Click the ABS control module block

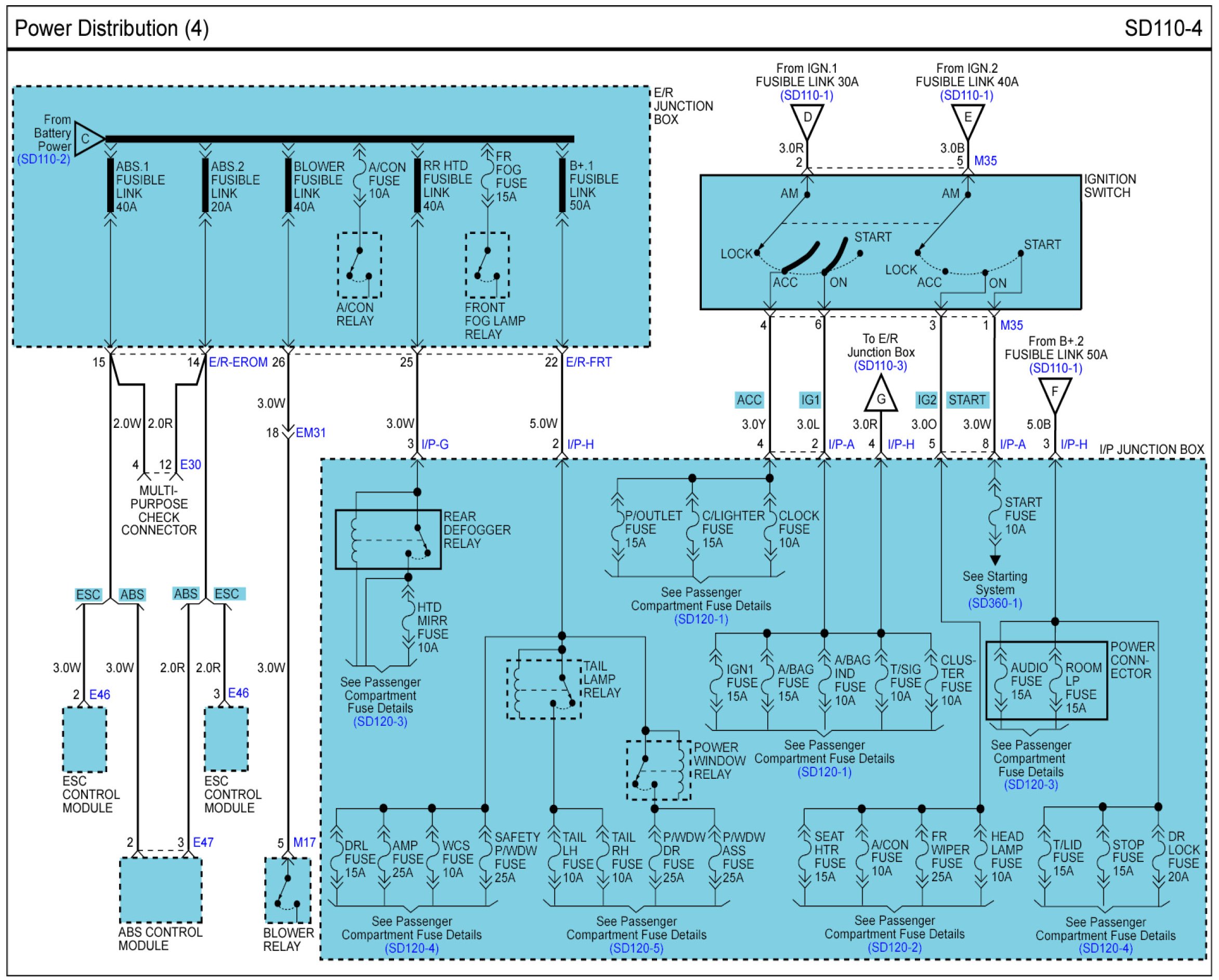click(161, 890)
